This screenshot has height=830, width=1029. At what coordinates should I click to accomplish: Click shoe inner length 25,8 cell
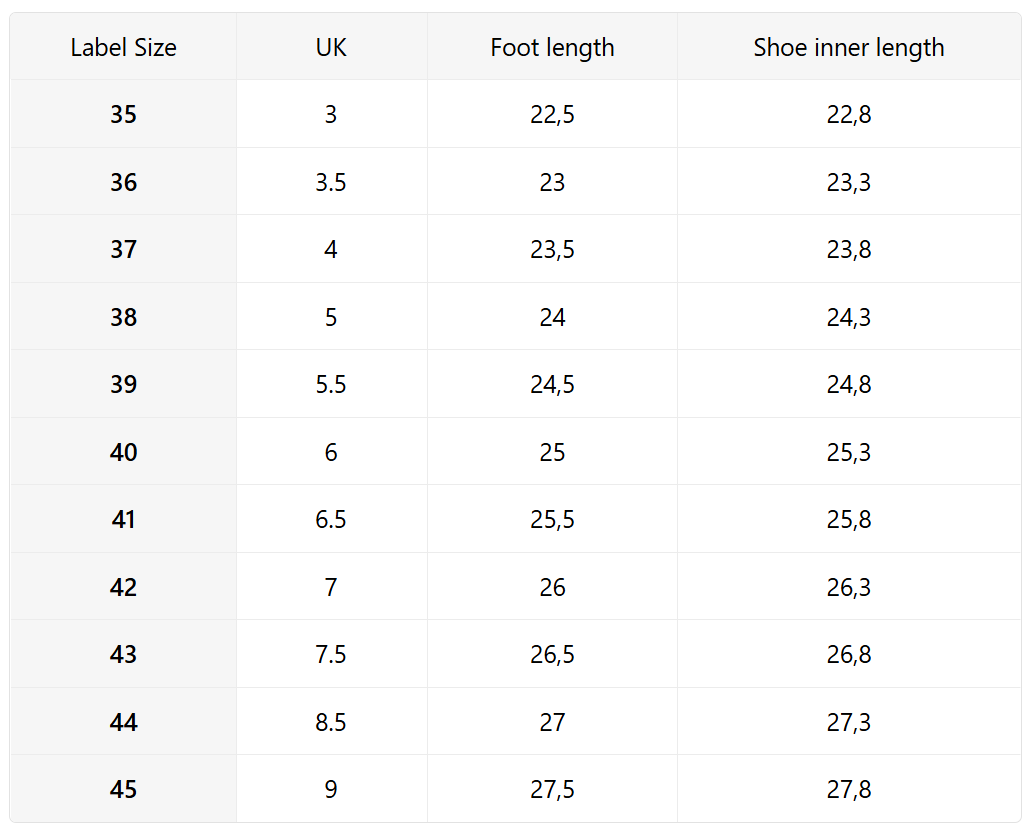[x=848, y=520]
